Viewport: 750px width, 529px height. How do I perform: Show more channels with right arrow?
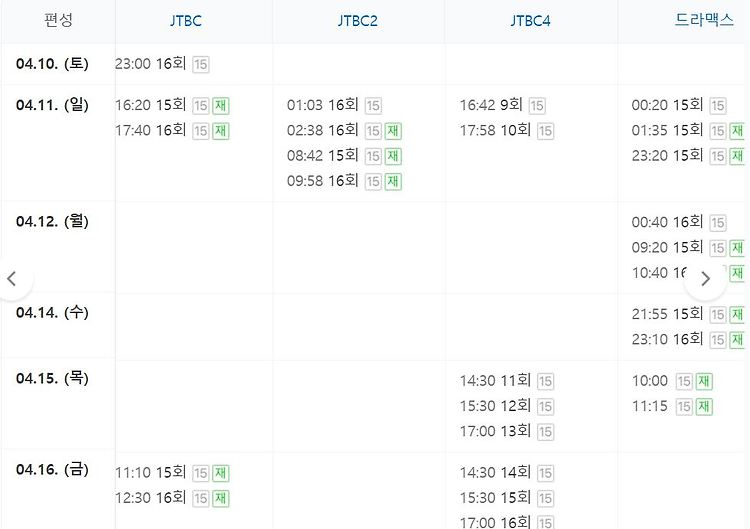705,278
